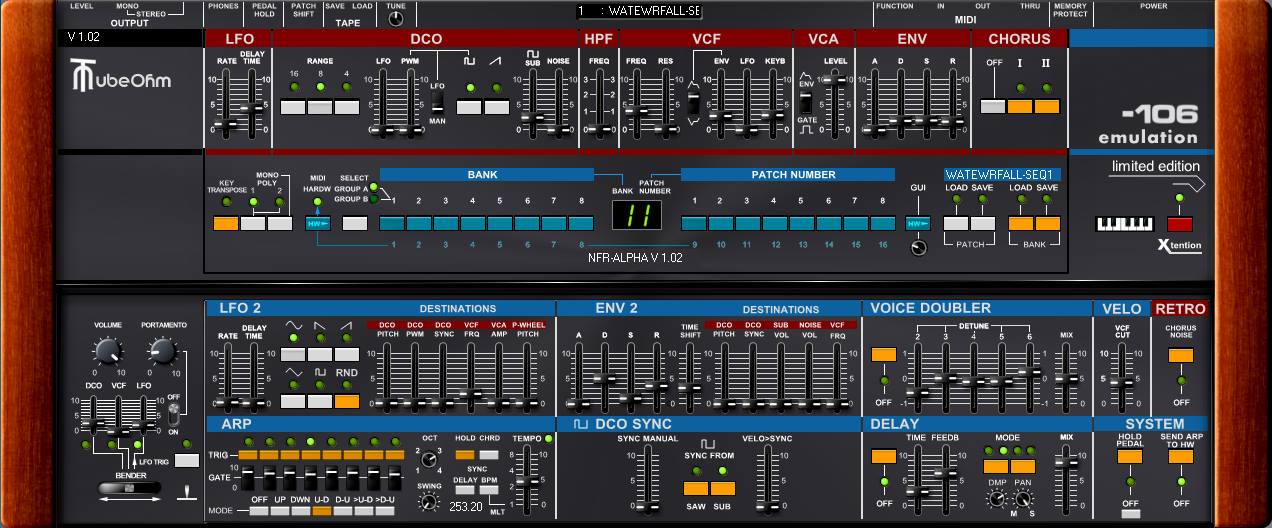Select the LFO 2 ramp-up waveform button
Image resolution: width=1272 pixels, height=528 pixels.
pos(347,354)
